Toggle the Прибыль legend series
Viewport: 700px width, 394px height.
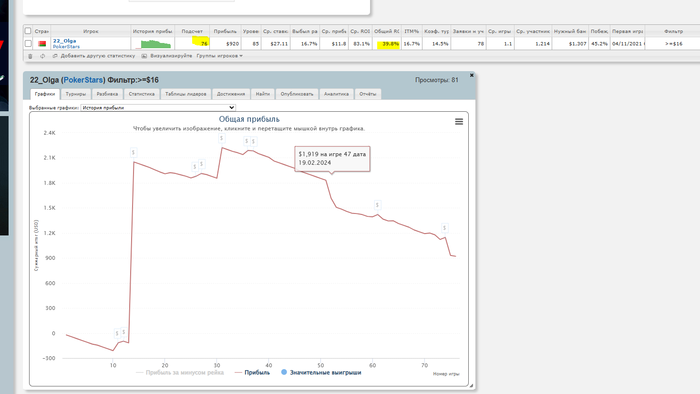coord(252,373)
